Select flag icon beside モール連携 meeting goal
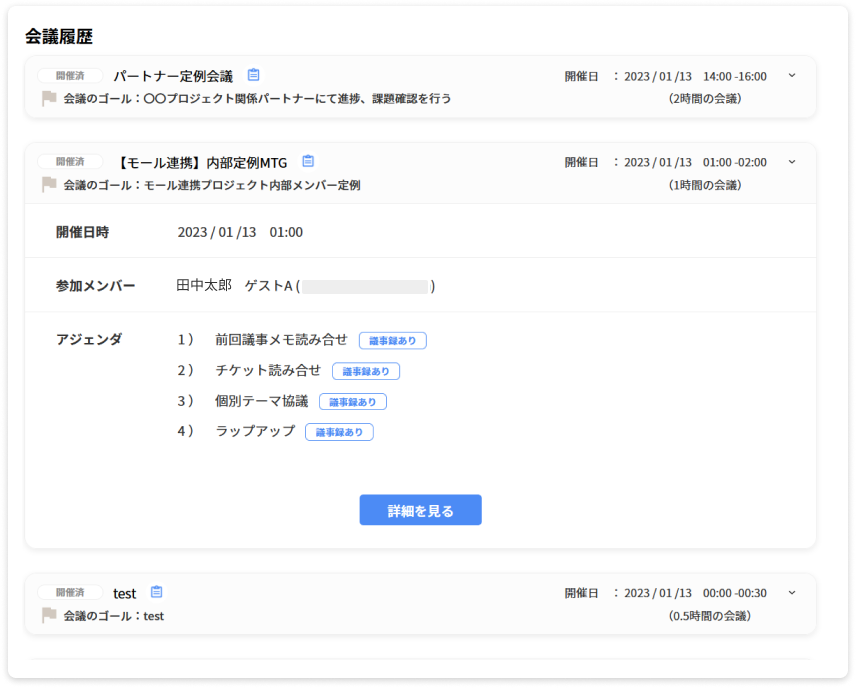This screenshot has width=856, height=688. pos(49,184)
